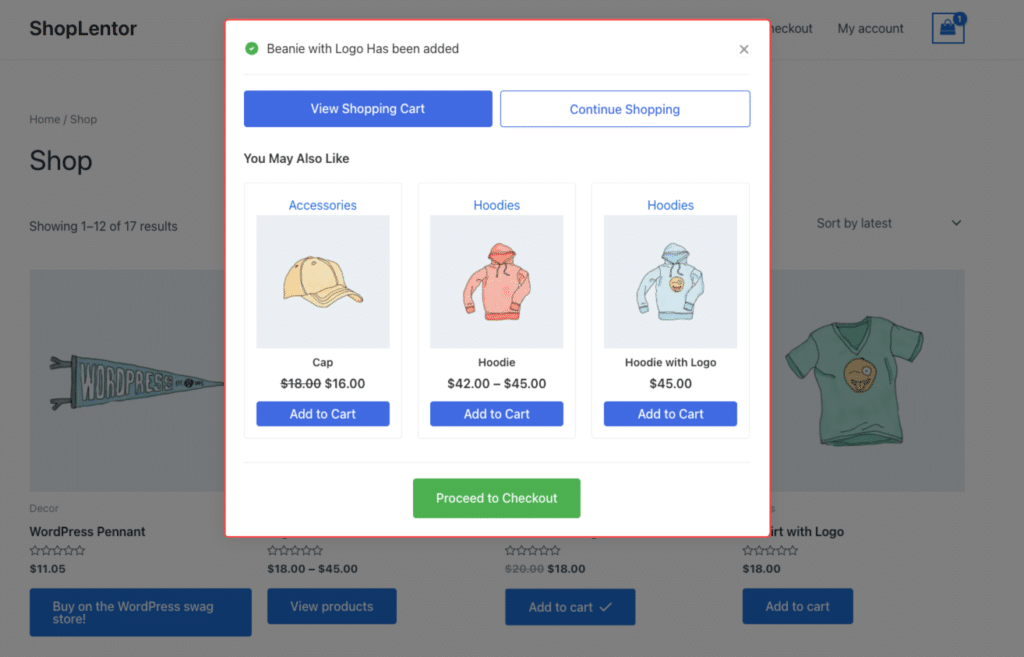Click the pink Hoodie product illustration

pyautogui.click(x=496, y=281)
